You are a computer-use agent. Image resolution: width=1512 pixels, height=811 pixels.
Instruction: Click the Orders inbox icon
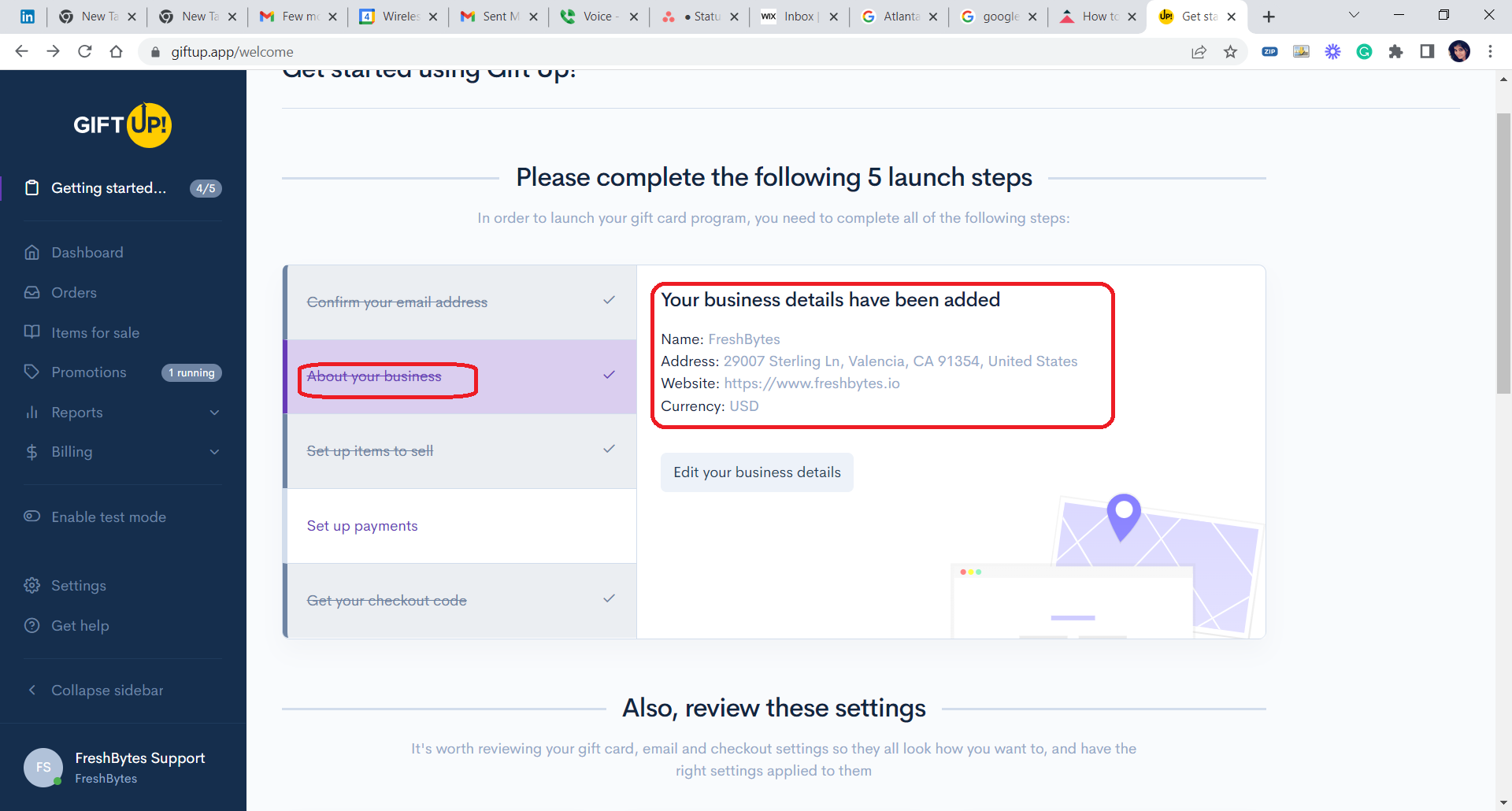pos(32,293)
